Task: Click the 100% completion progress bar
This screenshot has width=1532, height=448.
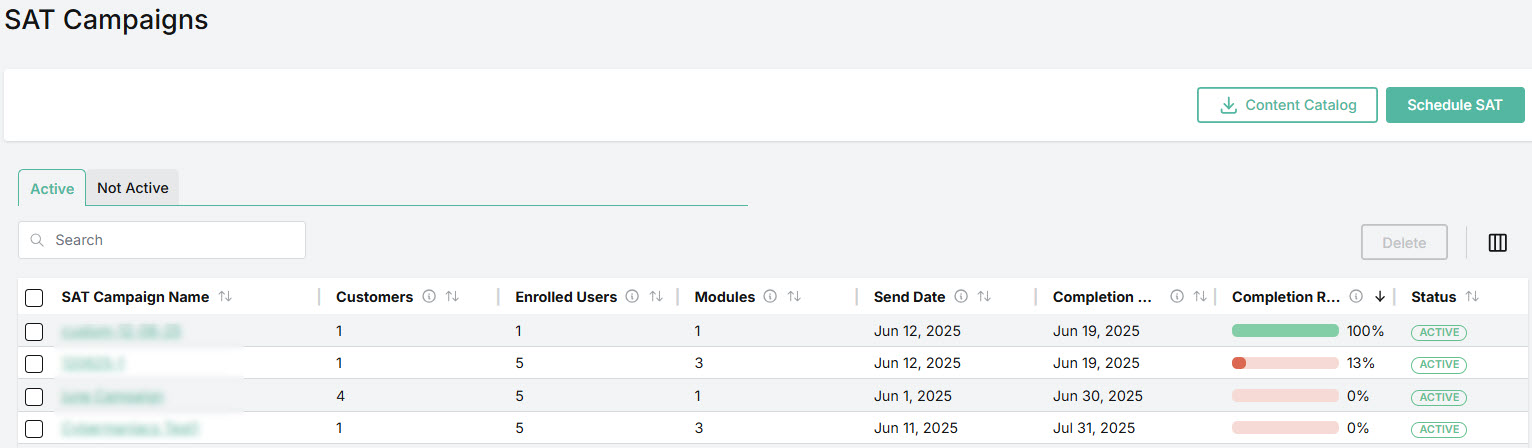Action: tap(1285, 331)
